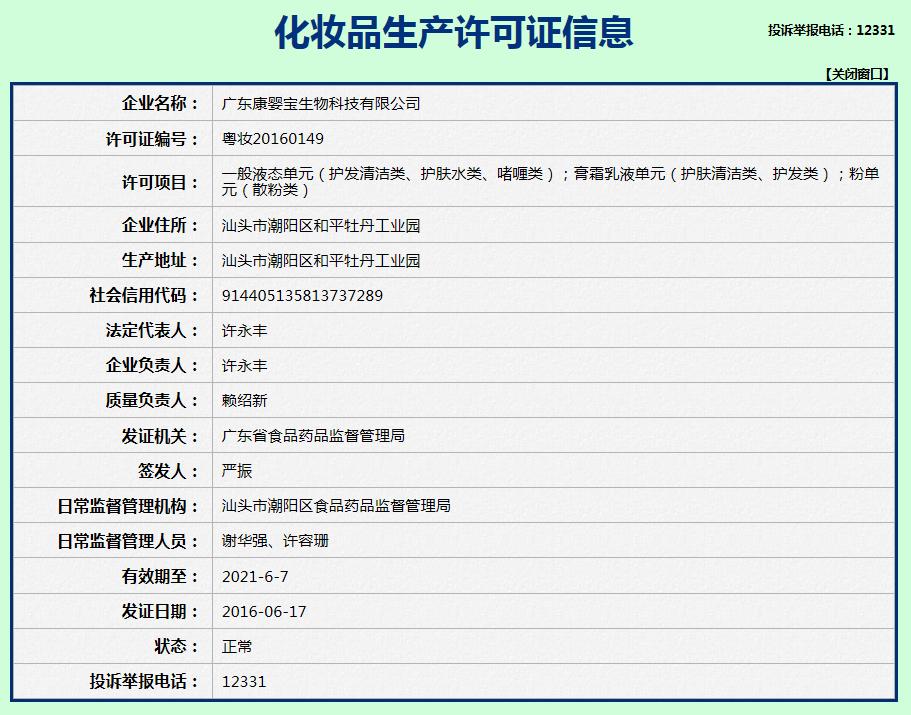Select the social credit code 914405135813737289
911x715 pixels.
[x=300, y=296]
